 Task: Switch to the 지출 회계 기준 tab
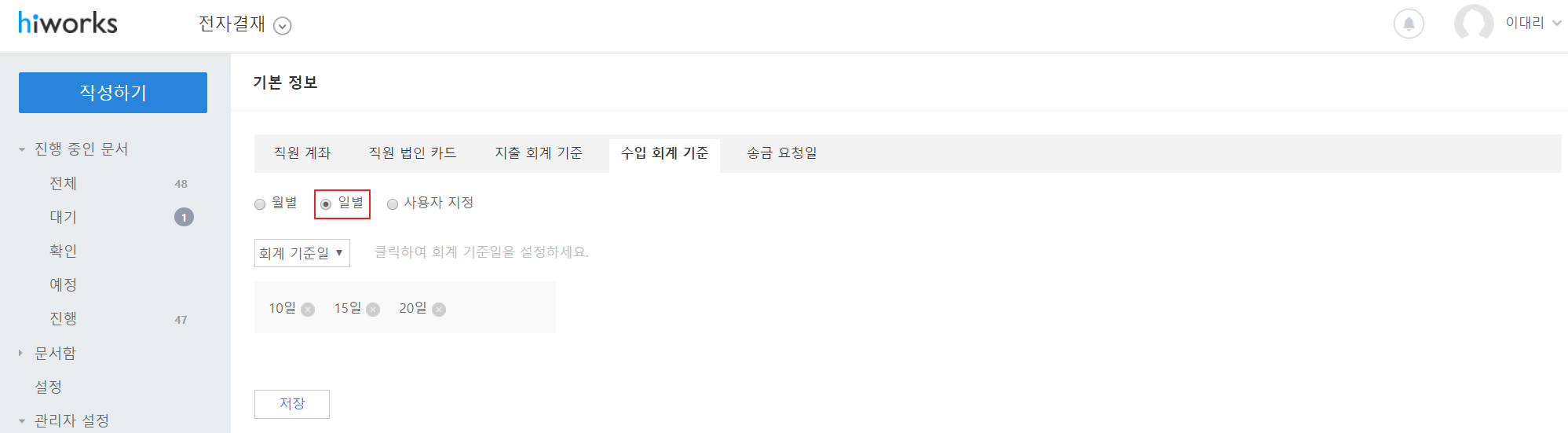[x=539, y=153]
